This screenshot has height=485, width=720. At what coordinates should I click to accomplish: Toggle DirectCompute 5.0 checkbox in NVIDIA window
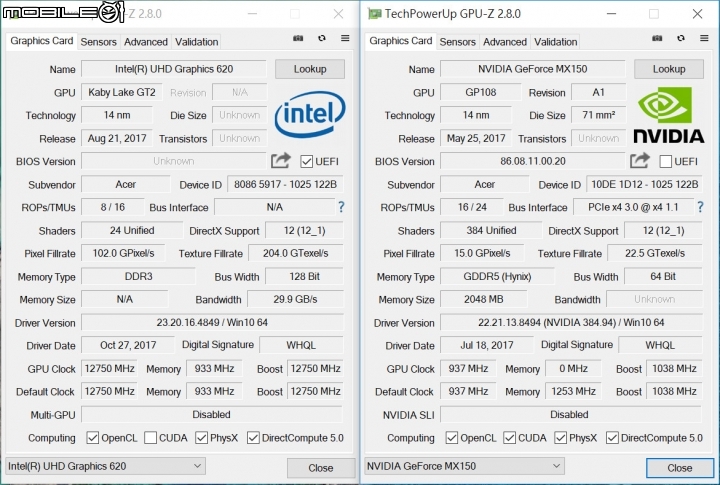612,438
